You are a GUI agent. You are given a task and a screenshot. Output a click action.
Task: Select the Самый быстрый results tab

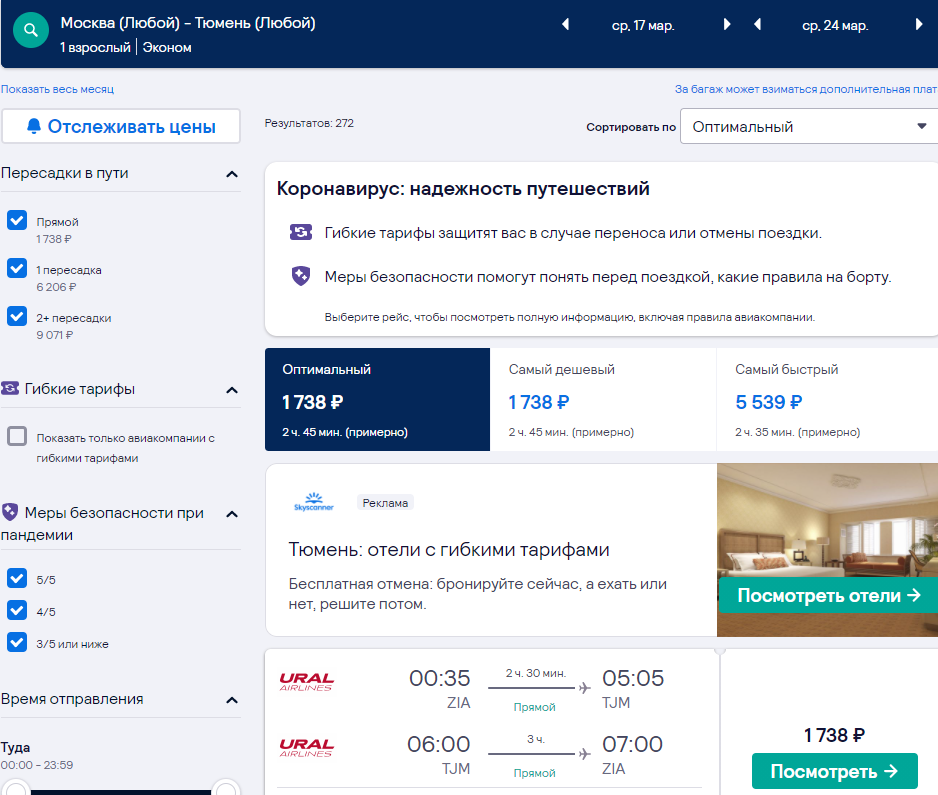pyautogui.click(x=827, y=399)
